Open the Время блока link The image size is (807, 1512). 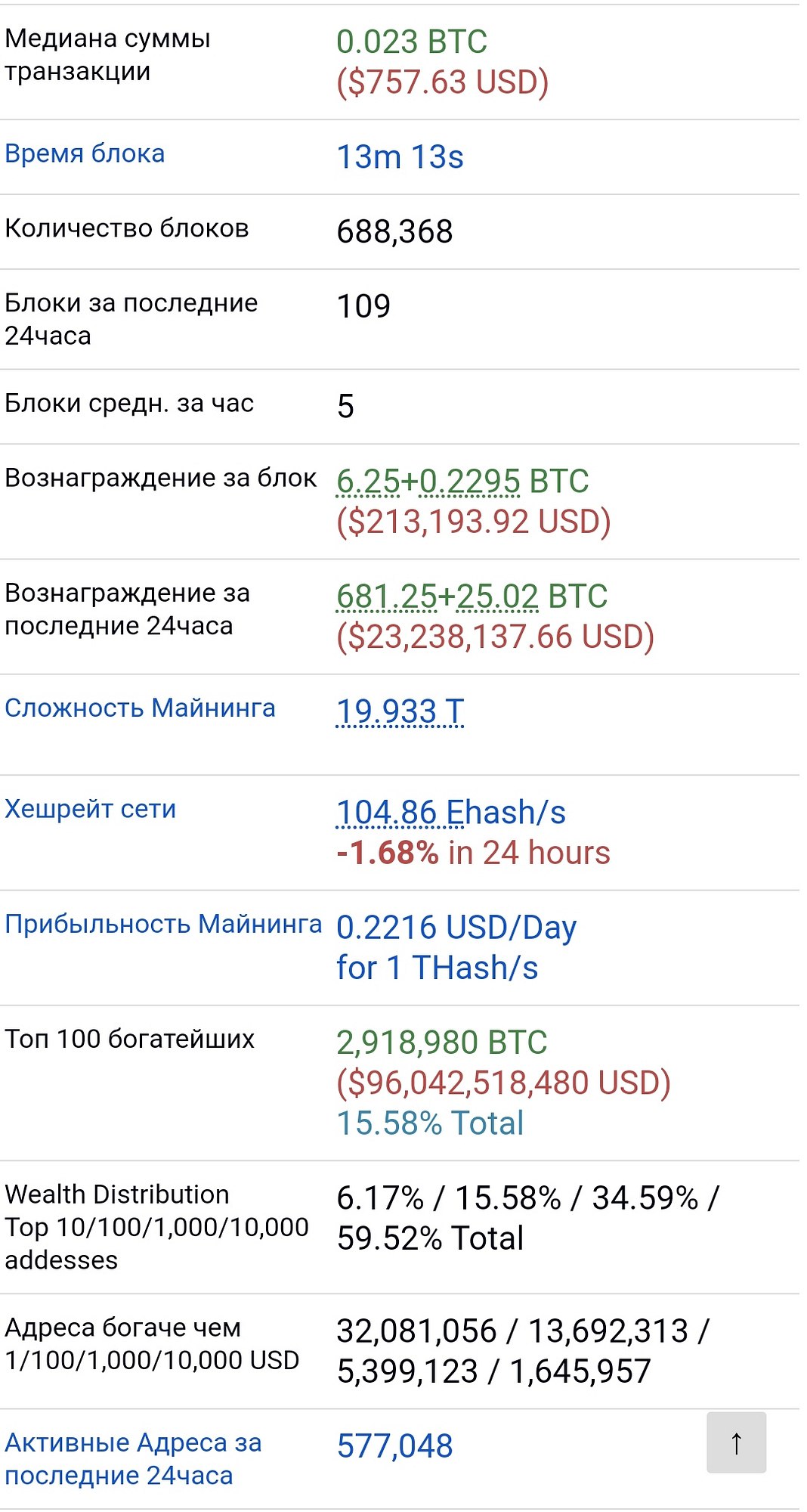pos(85,153)
